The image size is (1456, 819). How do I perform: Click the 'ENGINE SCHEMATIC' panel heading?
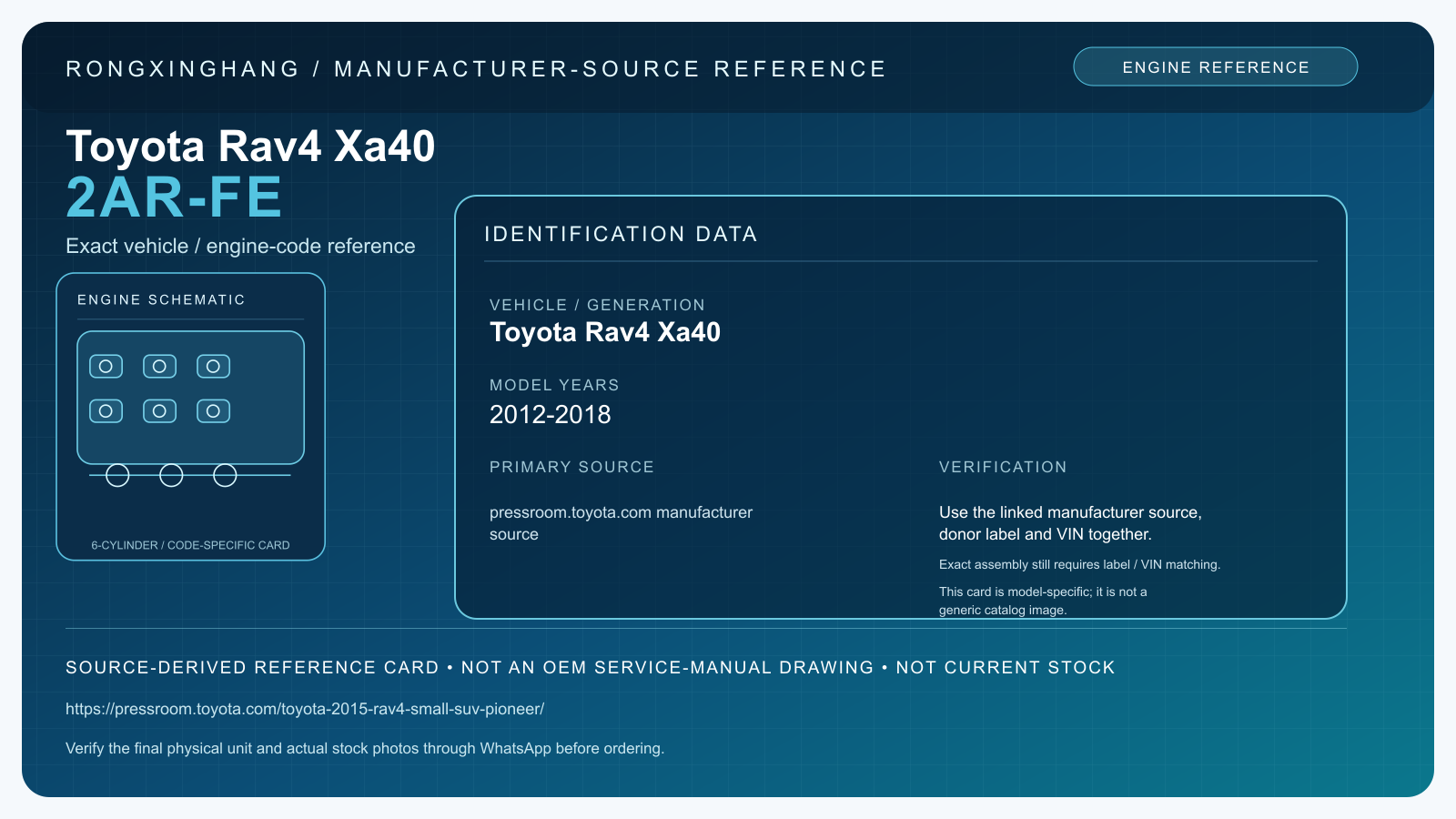[161, 299]
